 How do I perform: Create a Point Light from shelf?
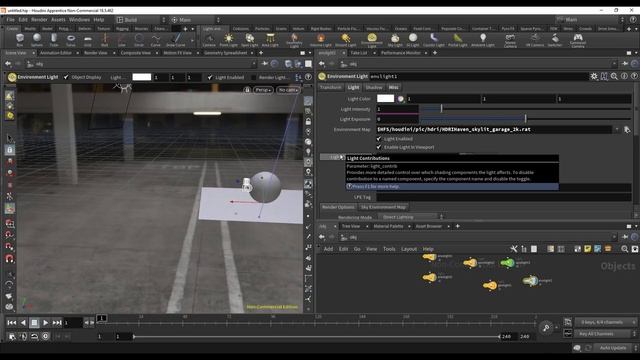click(x=229, y=40)
